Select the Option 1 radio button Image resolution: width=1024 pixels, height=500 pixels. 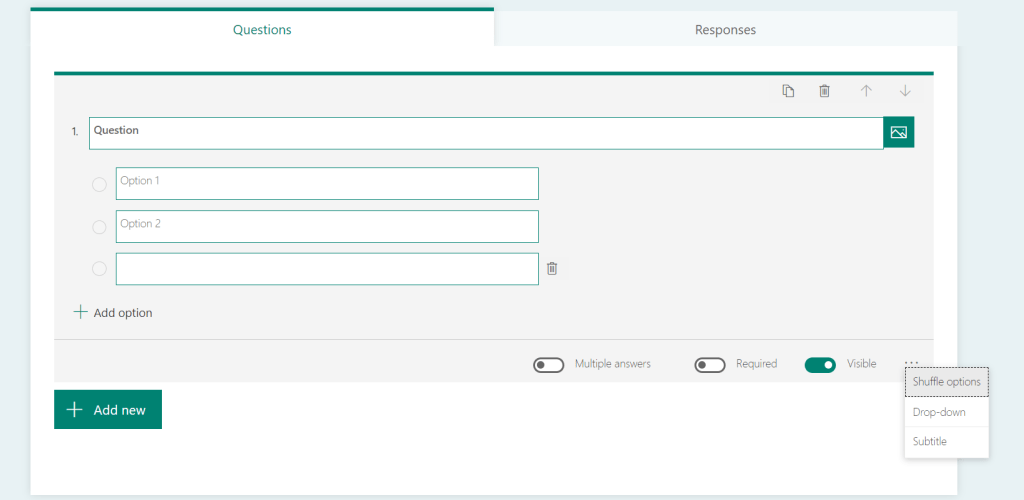[x=99, y=184]
